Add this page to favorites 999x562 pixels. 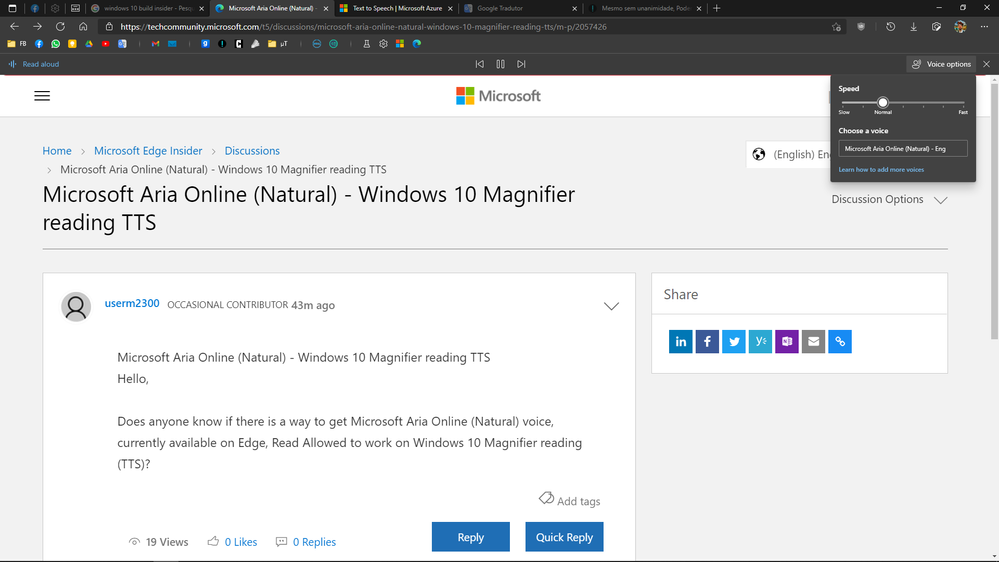click(836, 27)
